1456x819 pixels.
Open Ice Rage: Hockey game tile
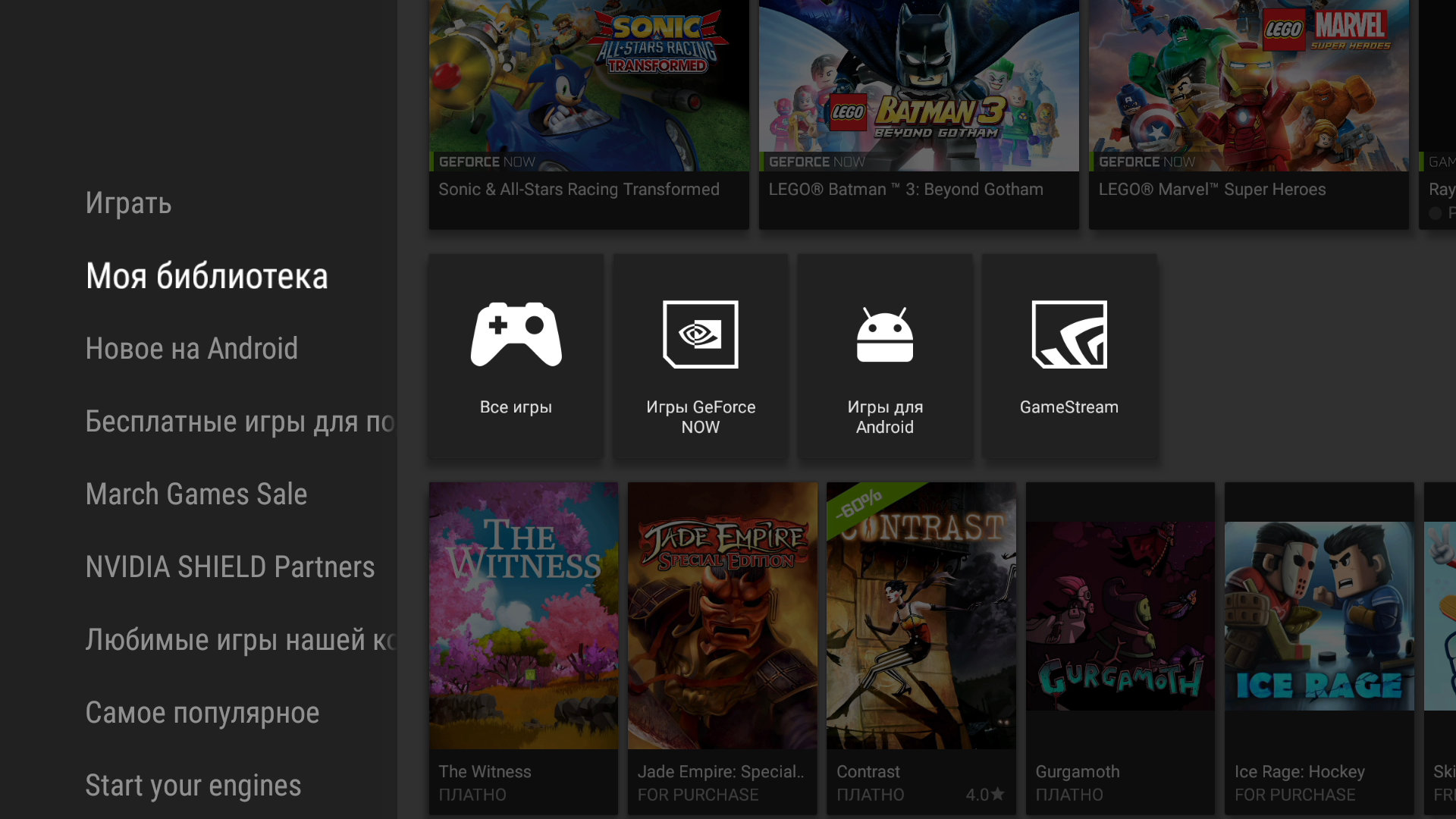(x=1319, y=616)
